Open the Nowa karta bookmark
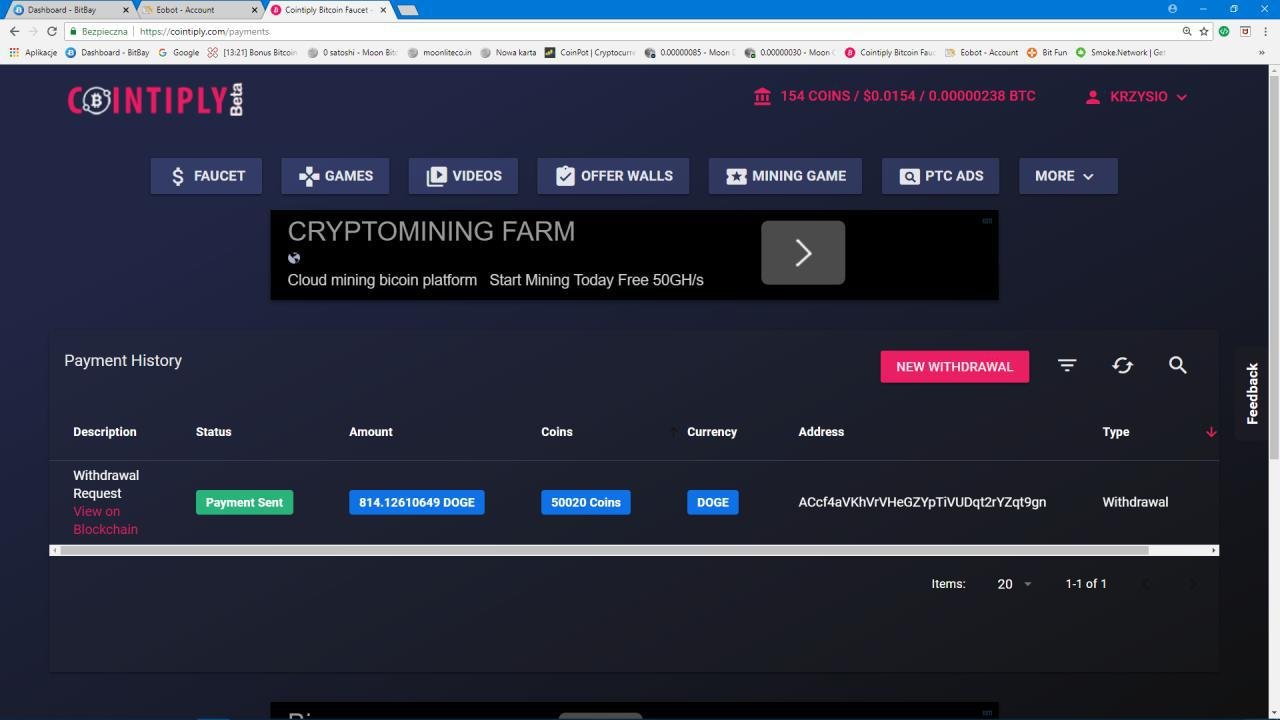 coord(508,52)
